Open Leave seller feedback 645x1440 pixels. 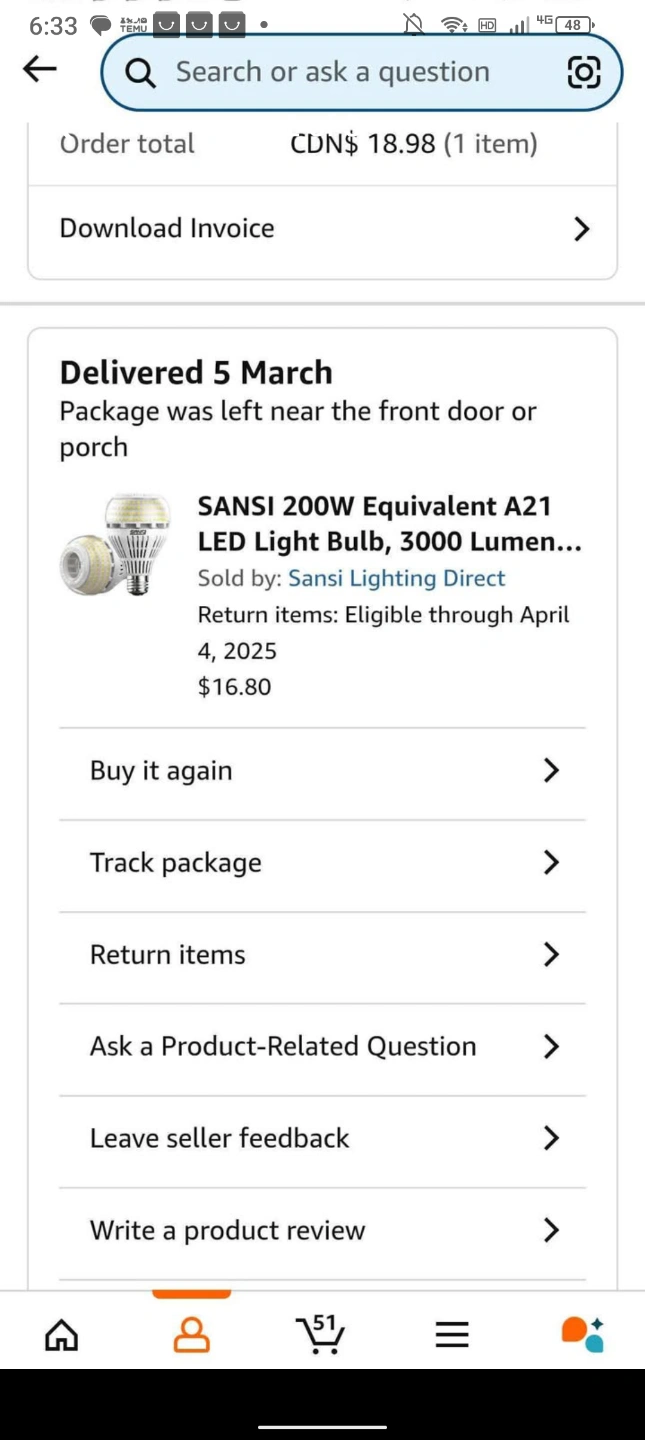(220, 1139)
